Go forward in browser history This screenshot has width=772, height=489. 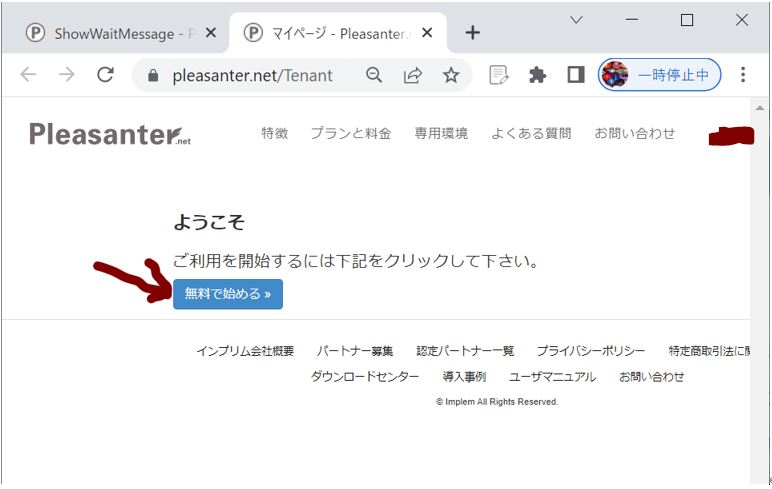[x=66, y=75]
